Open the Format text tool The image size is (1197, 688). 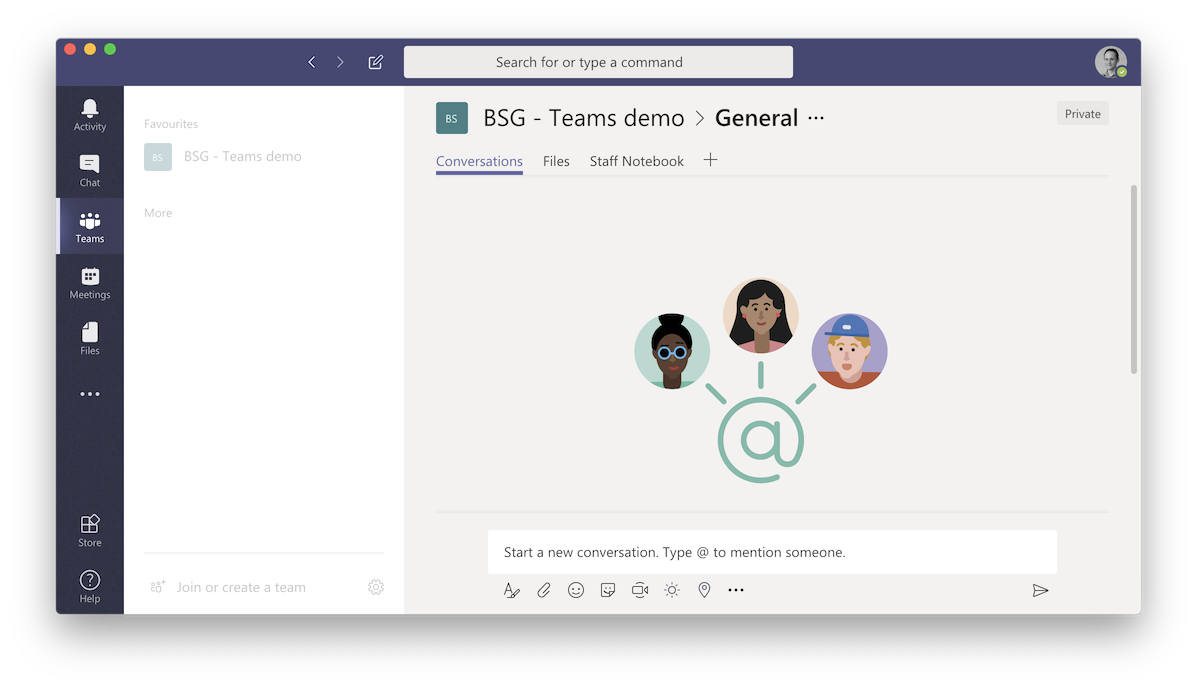pos(511,590)
